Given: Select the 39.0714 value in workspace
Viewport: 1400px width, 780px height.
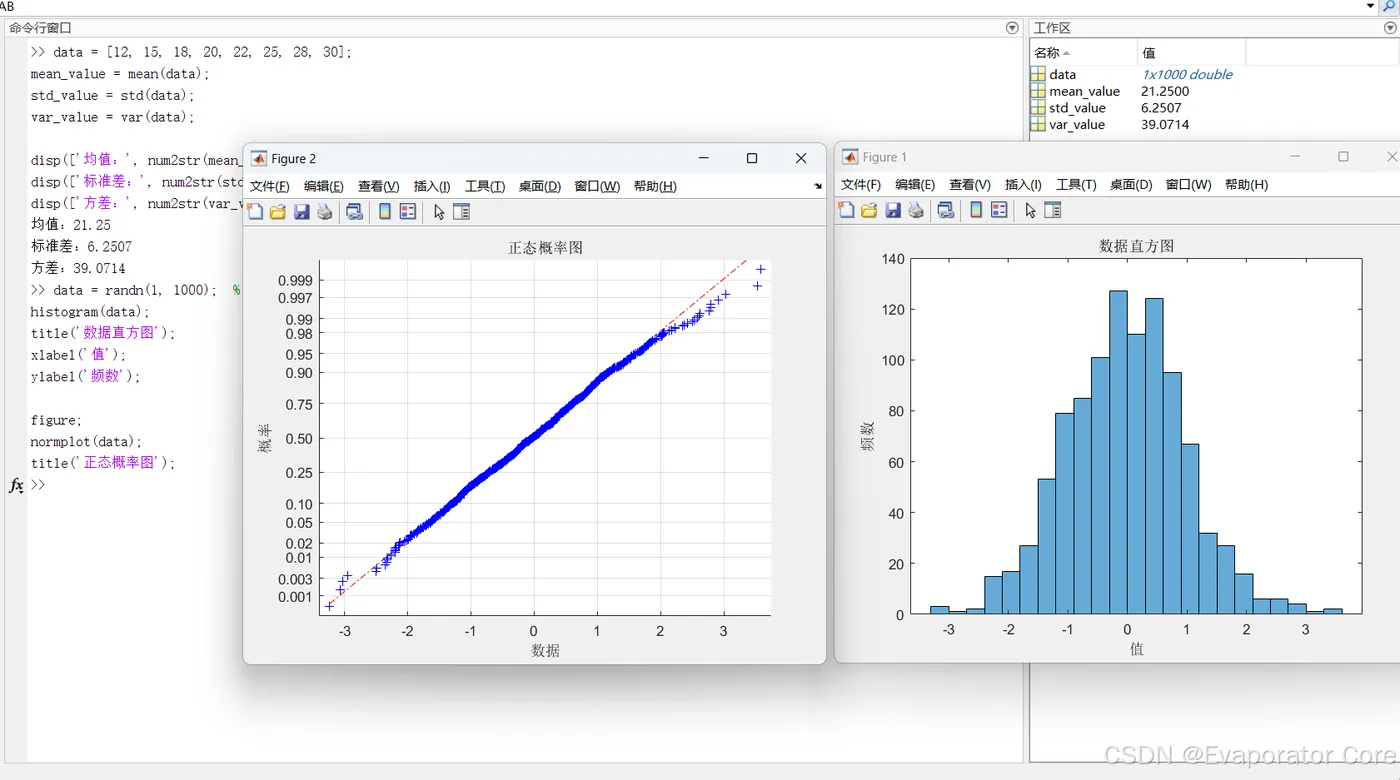Looking at the screenshot, I should coord(1165,125).
